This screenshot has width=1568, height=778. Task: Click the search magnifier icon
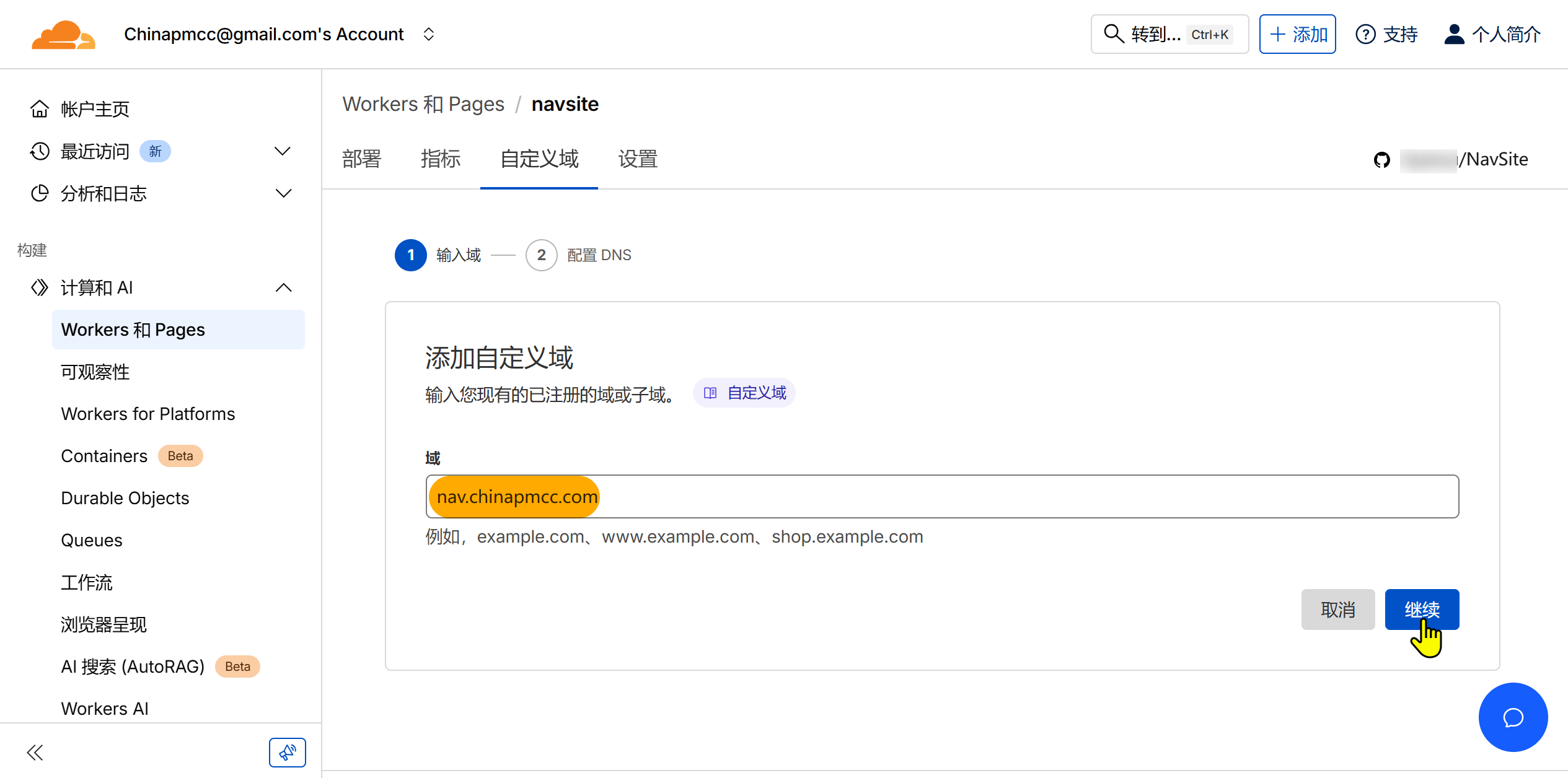click(x=1114, y=34)
